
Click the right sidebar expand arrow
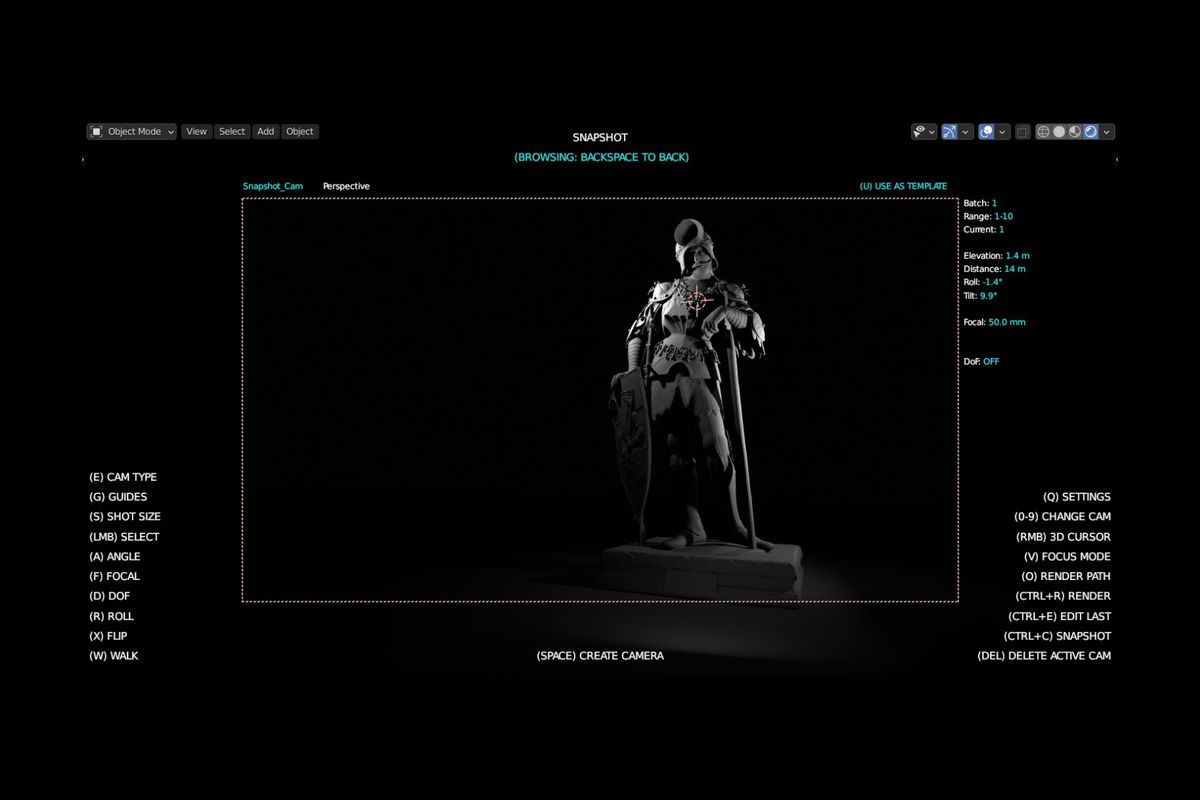click(1116, 159)
